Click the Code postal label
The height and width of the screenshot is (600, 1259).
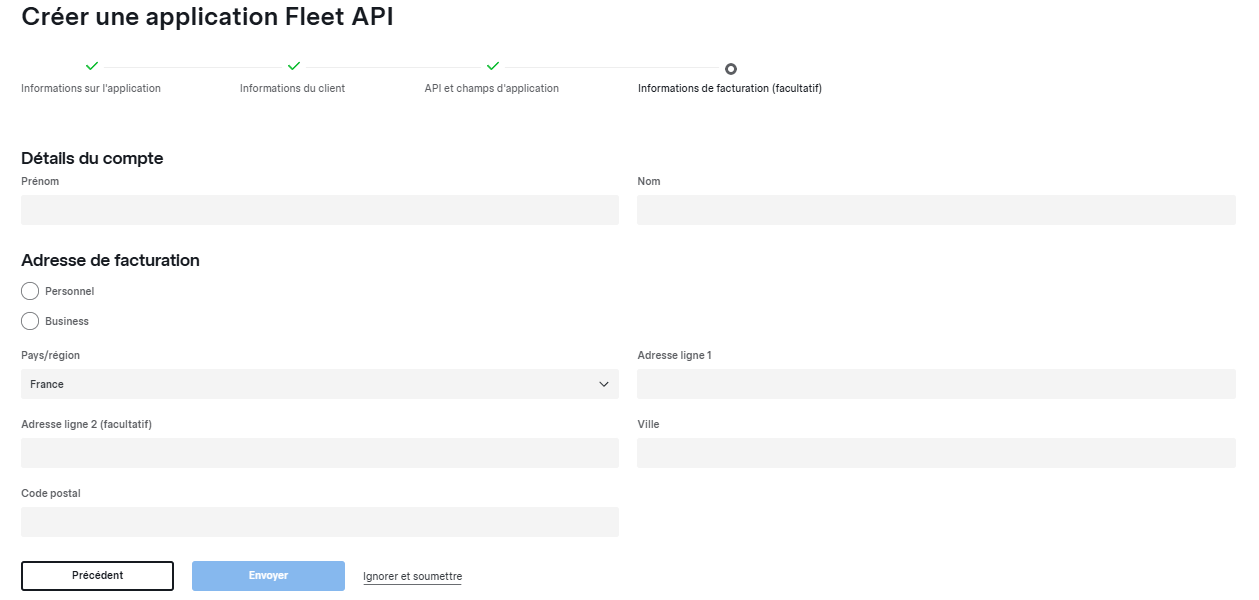tap(51, 493)
